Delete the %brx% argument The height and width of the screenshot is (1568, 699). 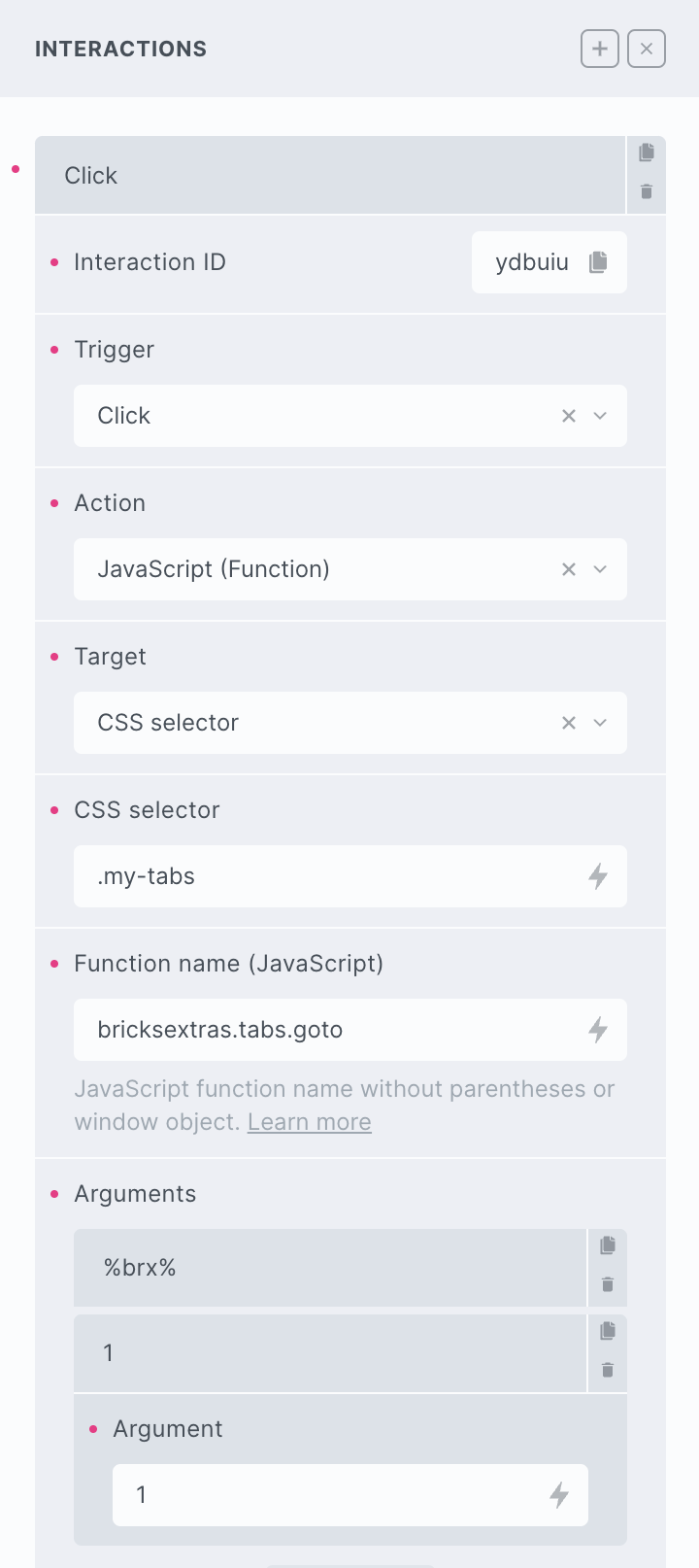(608, 1285)
